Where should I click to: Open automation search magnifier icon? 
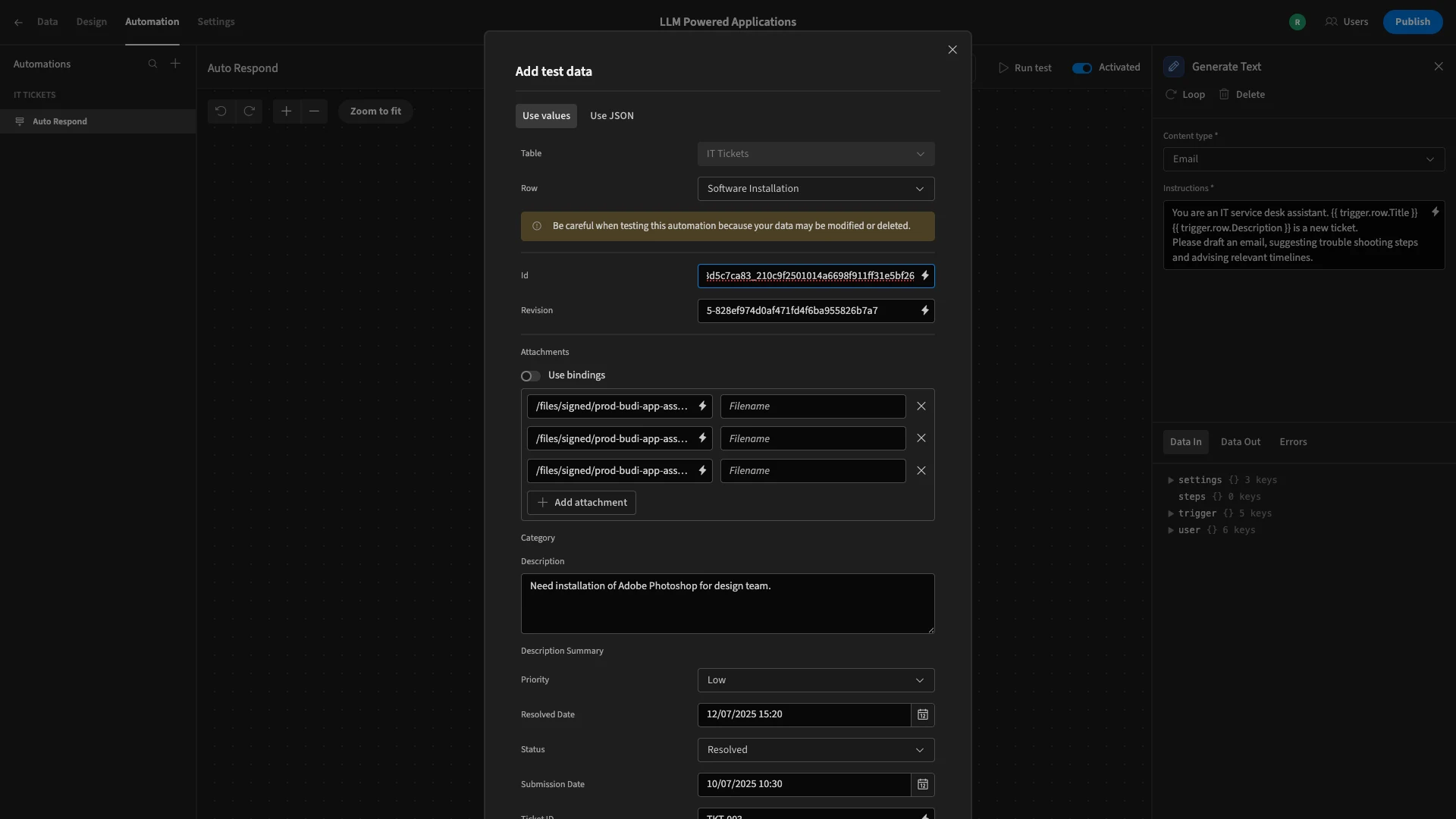tap(152, 64)
